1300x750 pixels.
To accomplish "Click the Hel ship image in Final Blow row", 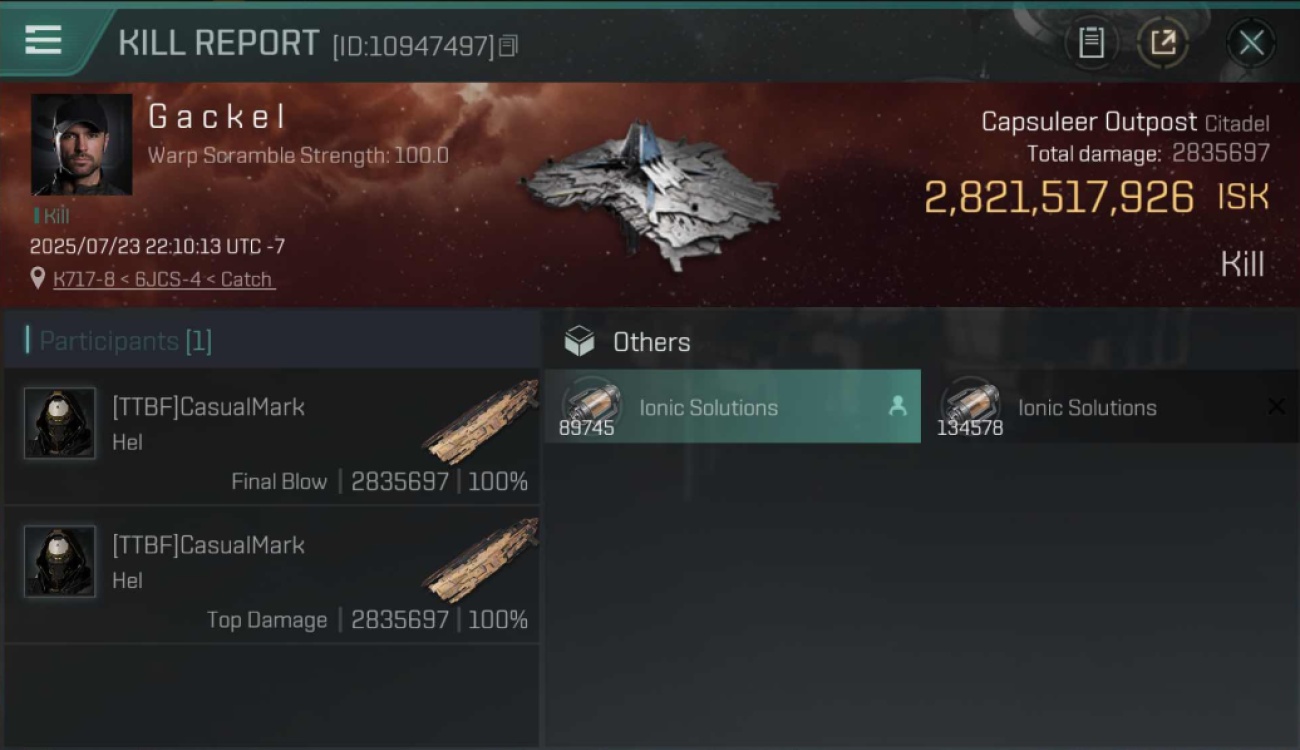I will [x=480, y=421].
